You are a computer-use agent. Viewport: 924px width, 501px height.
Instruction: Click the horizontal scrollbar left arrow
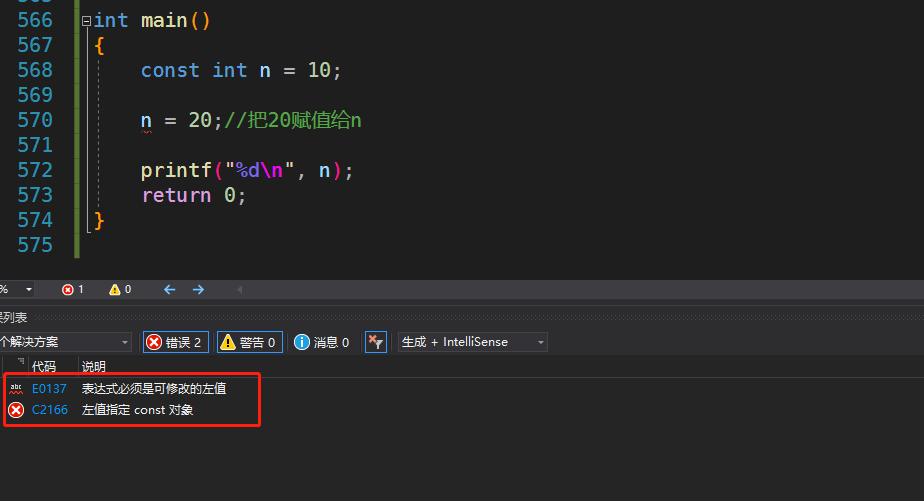[239, 289]
